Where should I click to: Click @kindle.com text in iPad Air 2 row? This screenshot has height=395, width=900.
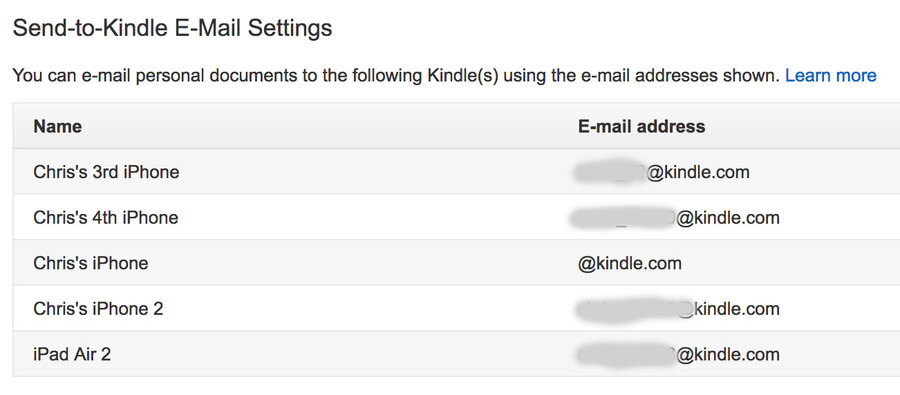[x=728, y=354]
